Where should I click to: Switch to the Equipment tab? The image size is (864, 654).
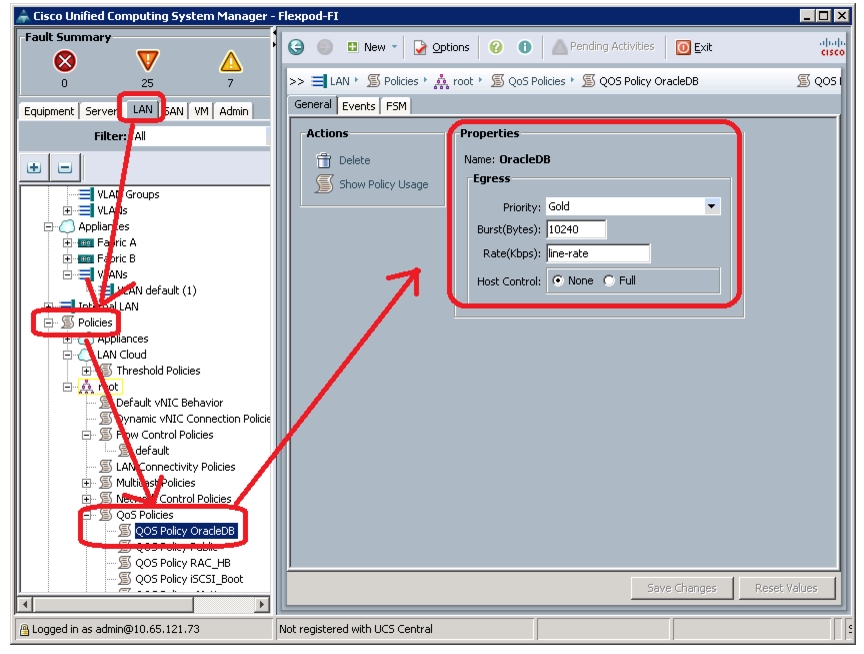tap(48, 111)
